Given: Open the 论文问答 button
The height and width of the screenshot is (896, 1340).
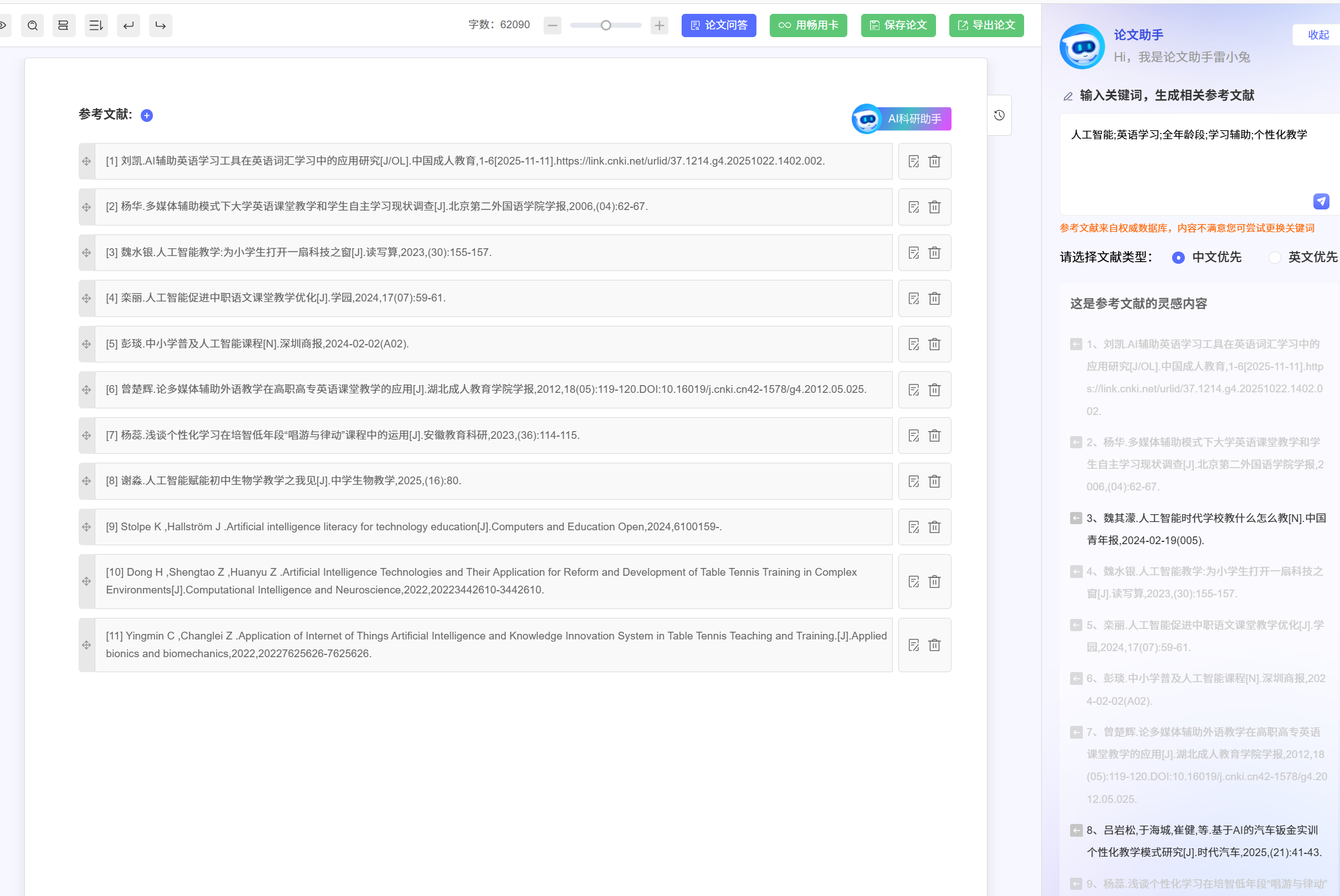Looking at the screenshot, I should [x=718, y=25].
